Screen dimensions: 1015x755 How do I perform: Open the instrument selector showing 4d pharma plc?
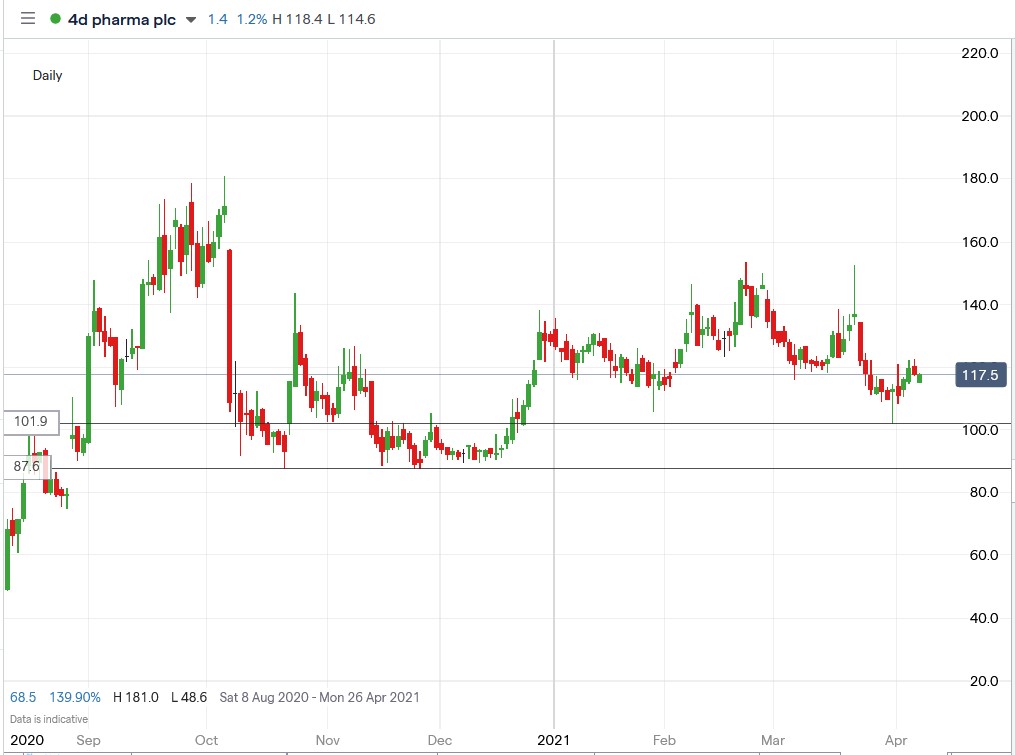[120, 18]
